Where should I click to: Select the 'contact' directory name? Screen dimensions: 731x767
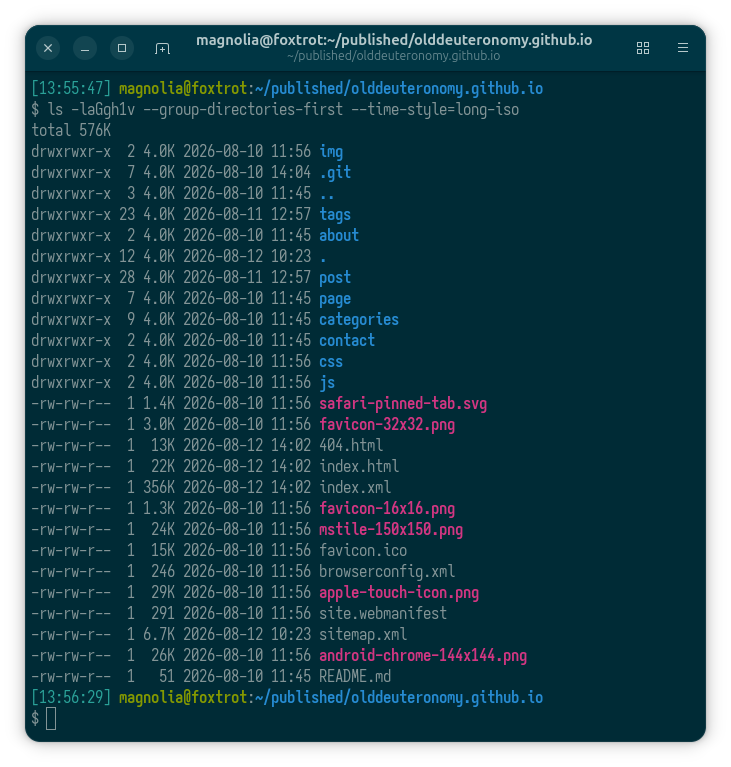coord(347,340)
